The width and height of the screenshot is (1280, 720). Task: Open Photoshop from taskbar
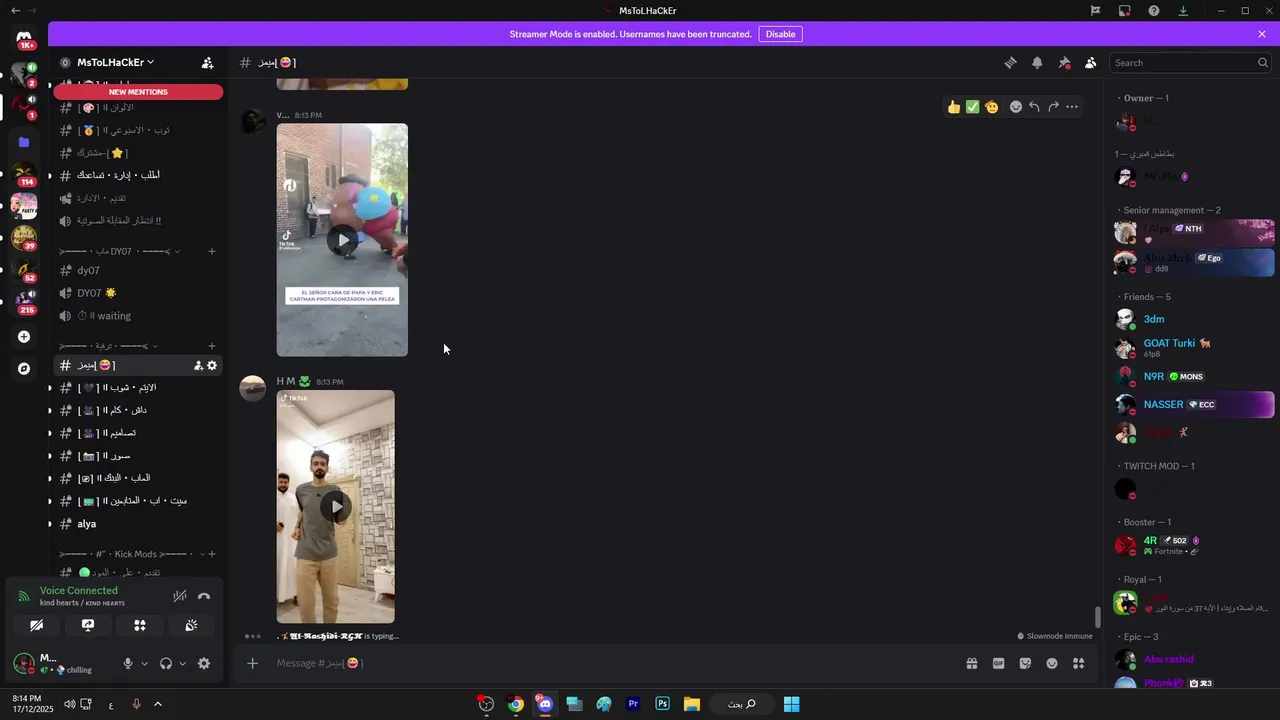(x=662, y=704)
